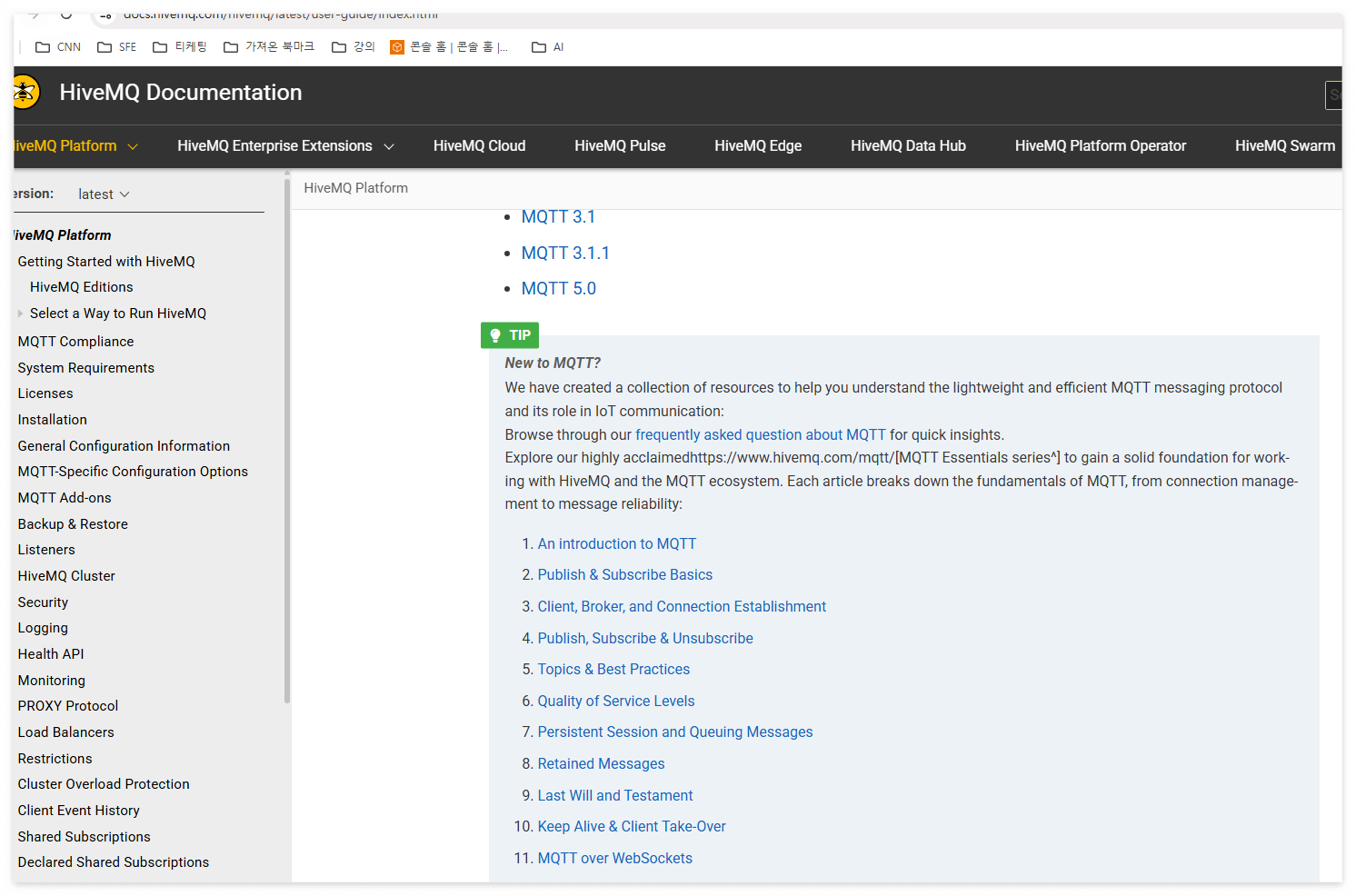
Task: Open 'Shared Subscriptions' in sidebar
Action: (x=85, y=837)
